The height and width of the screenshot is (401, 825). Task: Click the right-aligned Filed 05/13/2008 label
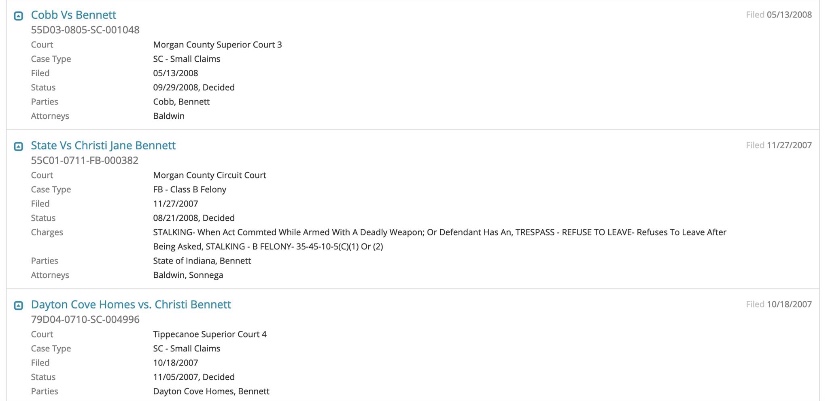[779, 15]
